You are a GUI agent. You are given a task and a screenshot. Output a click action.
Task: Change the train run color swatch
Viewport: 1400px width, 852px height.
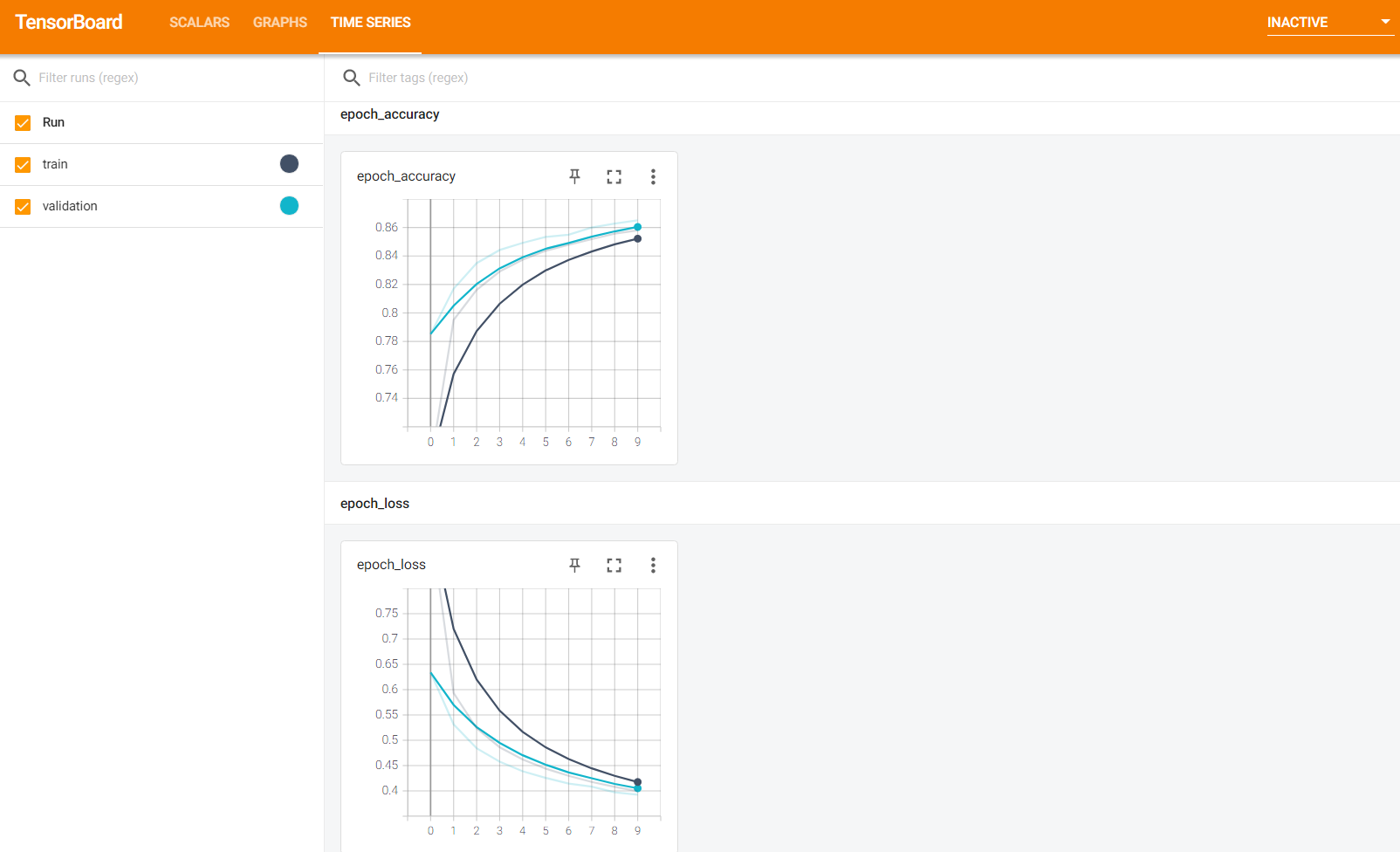(289, 164)
